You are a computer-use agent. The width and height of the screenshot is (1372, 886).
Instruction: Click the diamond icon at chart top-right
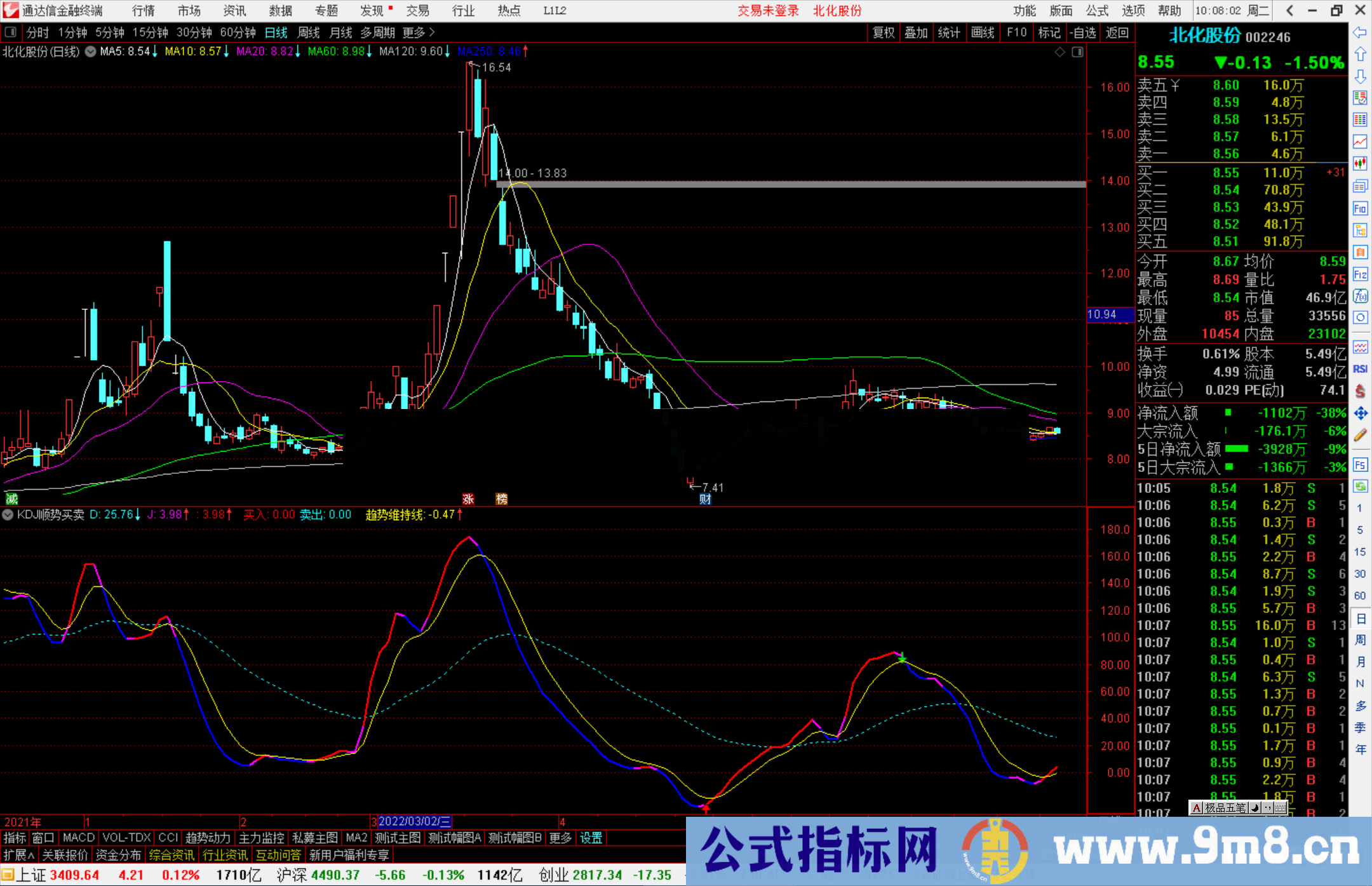pos(1060,52)
